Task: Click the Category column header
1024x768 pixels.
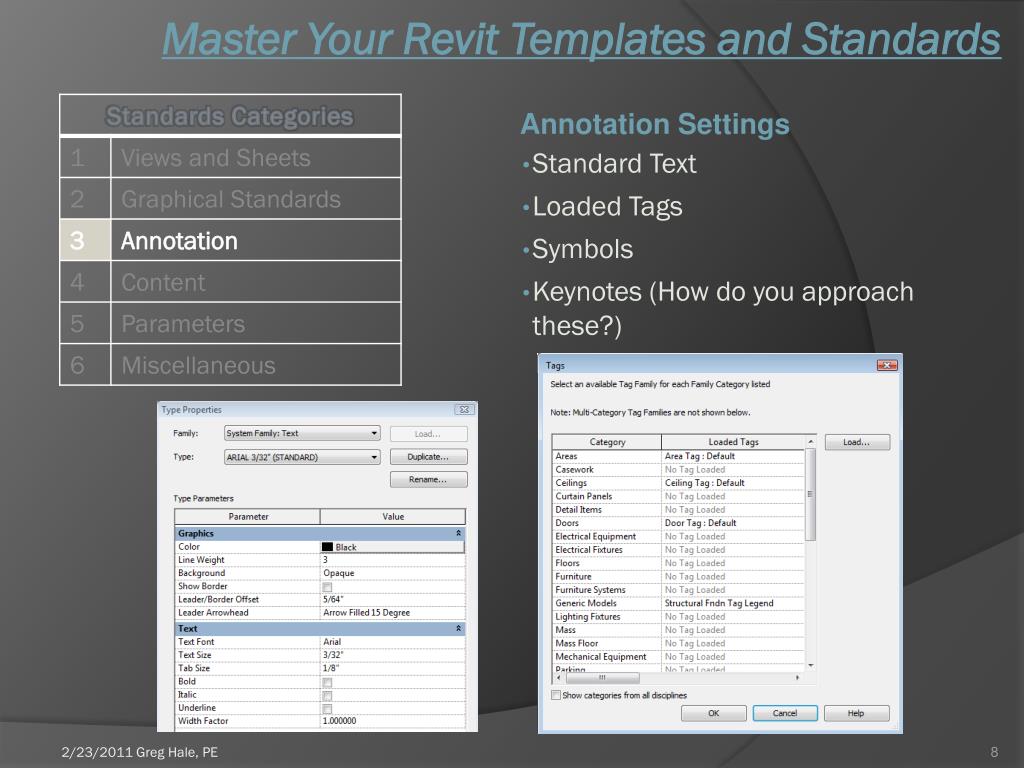Action: [607, 442]
